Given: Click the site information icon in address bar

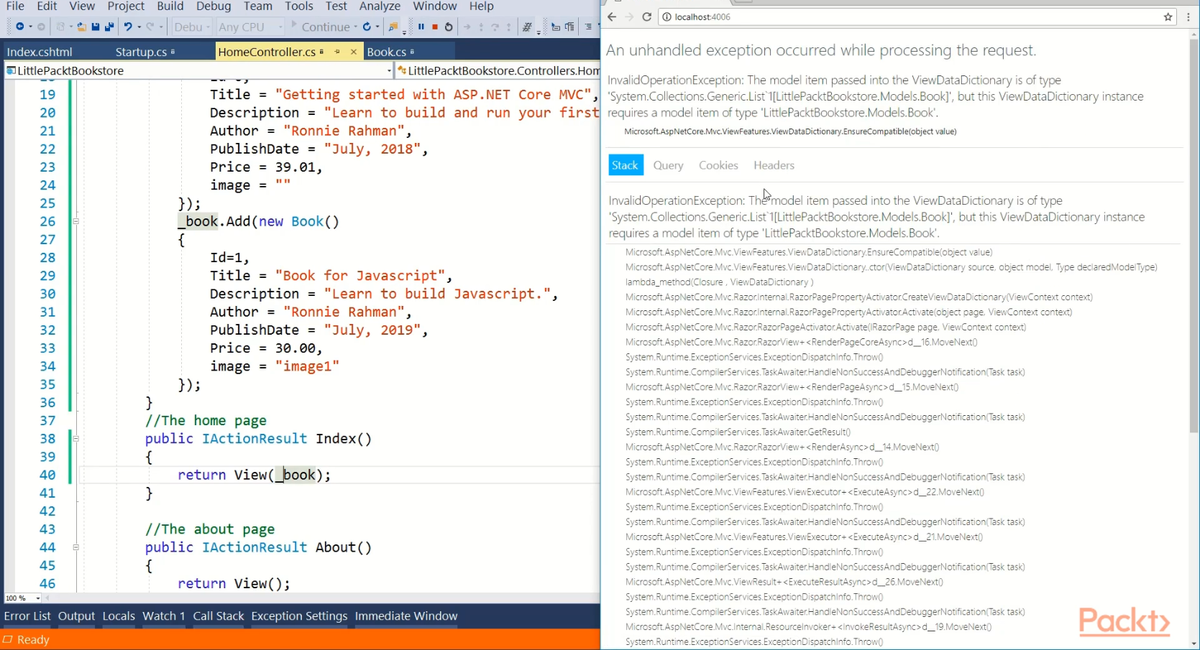Looking at the screenshot, I should [x=667, y=17].
